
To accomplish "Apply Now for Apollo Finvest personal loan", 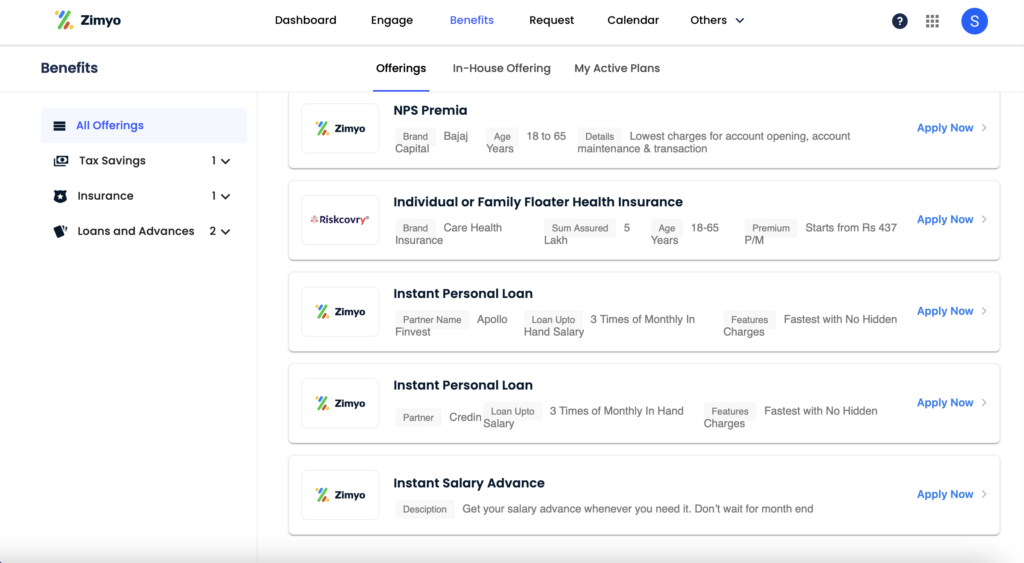I will (x=945, y=311).
